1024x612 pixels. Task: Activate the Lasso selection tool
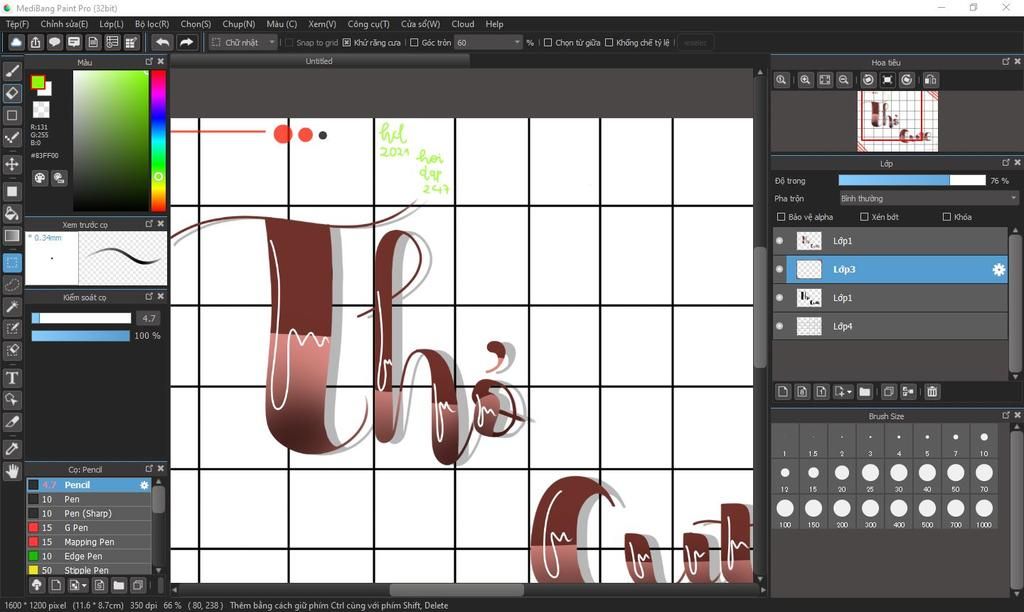click(x=12, y=285)
